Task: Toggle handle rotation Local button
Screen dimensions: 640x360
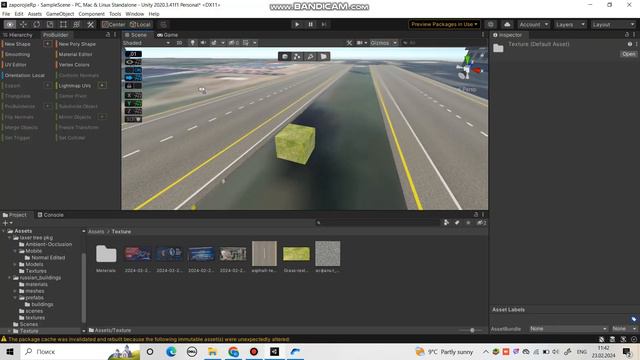Action: point(140,24)
